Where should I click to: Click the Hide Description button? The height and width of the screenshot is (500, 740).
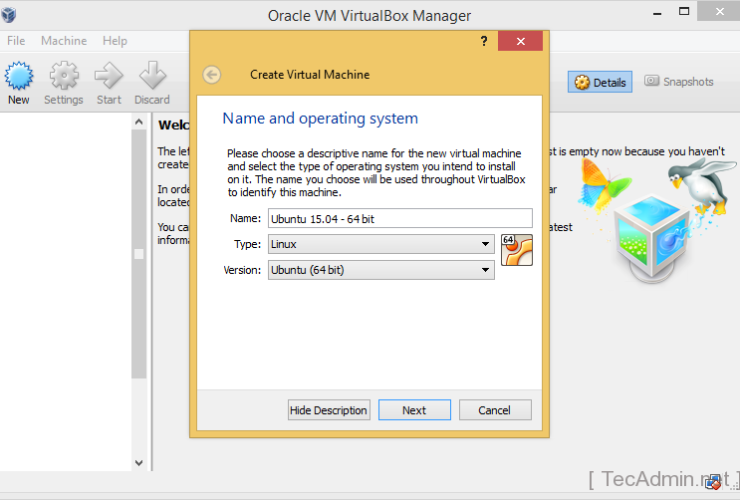(x=329, y=410)
